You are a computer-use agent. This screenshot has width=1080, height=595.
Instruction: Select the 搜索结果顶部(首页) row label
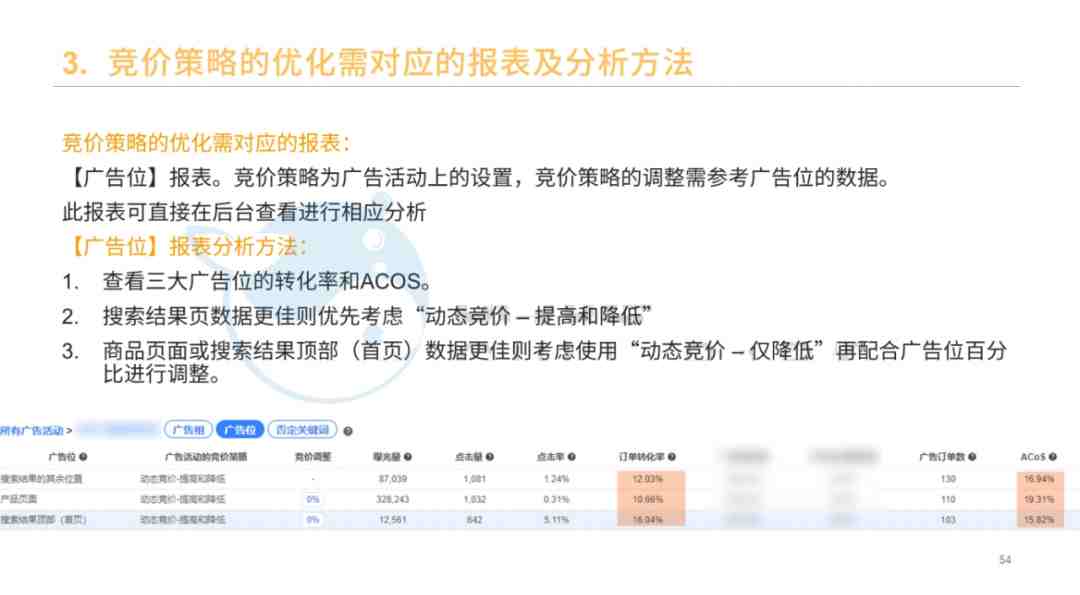pos(43,519)
